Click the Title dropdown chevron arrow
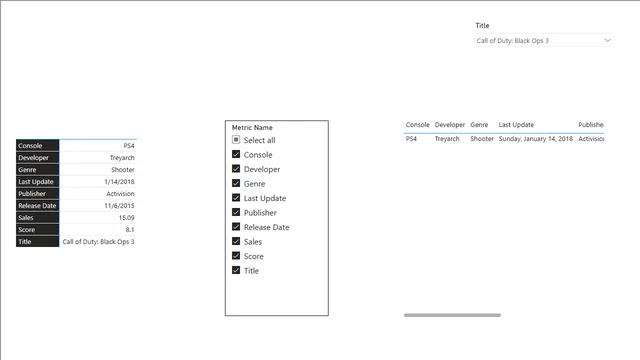Screen dimensions: 640x360 (x=607, y=40)
